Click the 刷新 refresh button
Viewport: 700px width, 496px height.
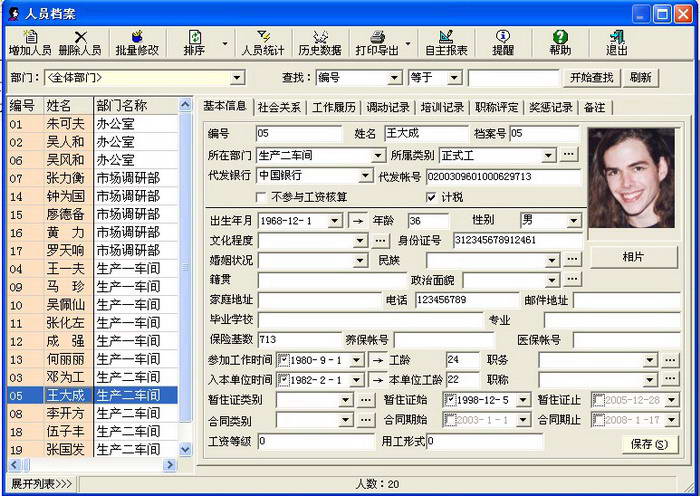[x=641, y=78]
